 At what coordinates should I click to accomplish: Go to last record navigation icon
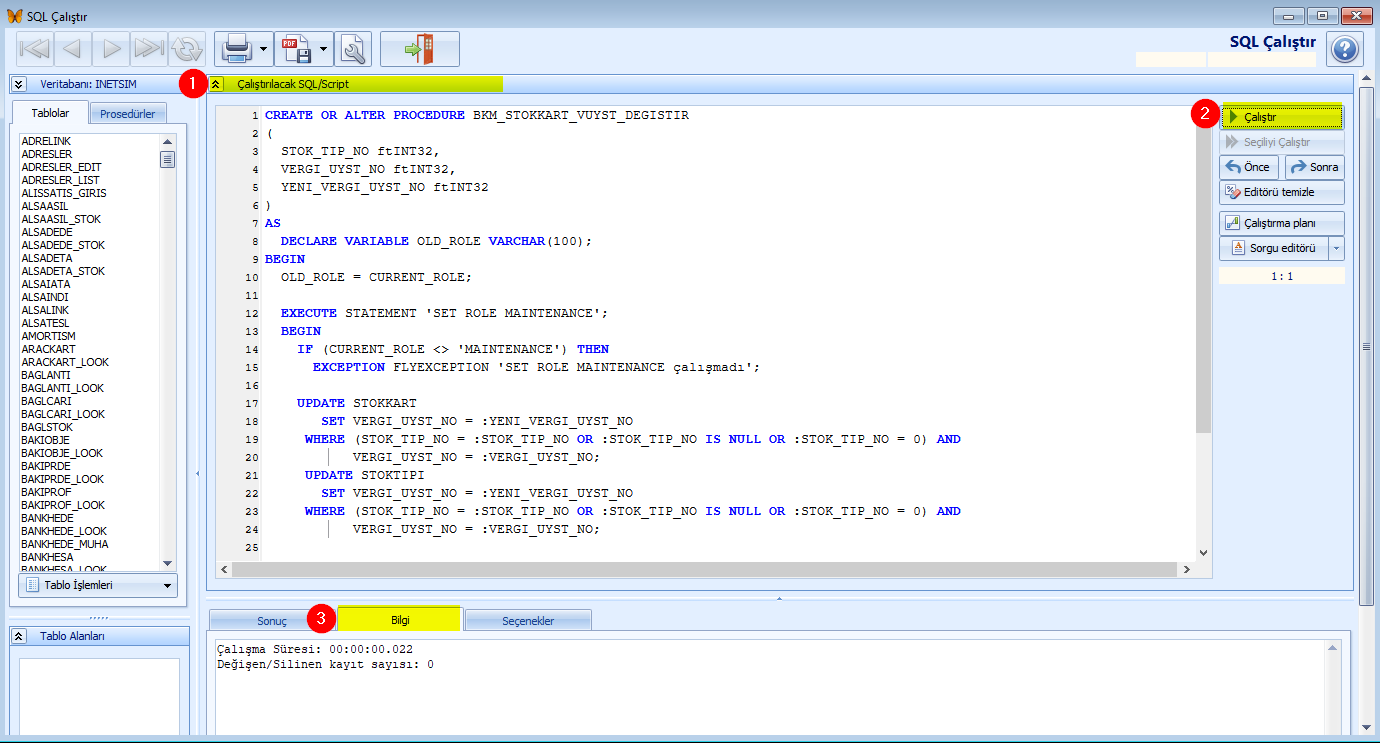tap(149, 48)
